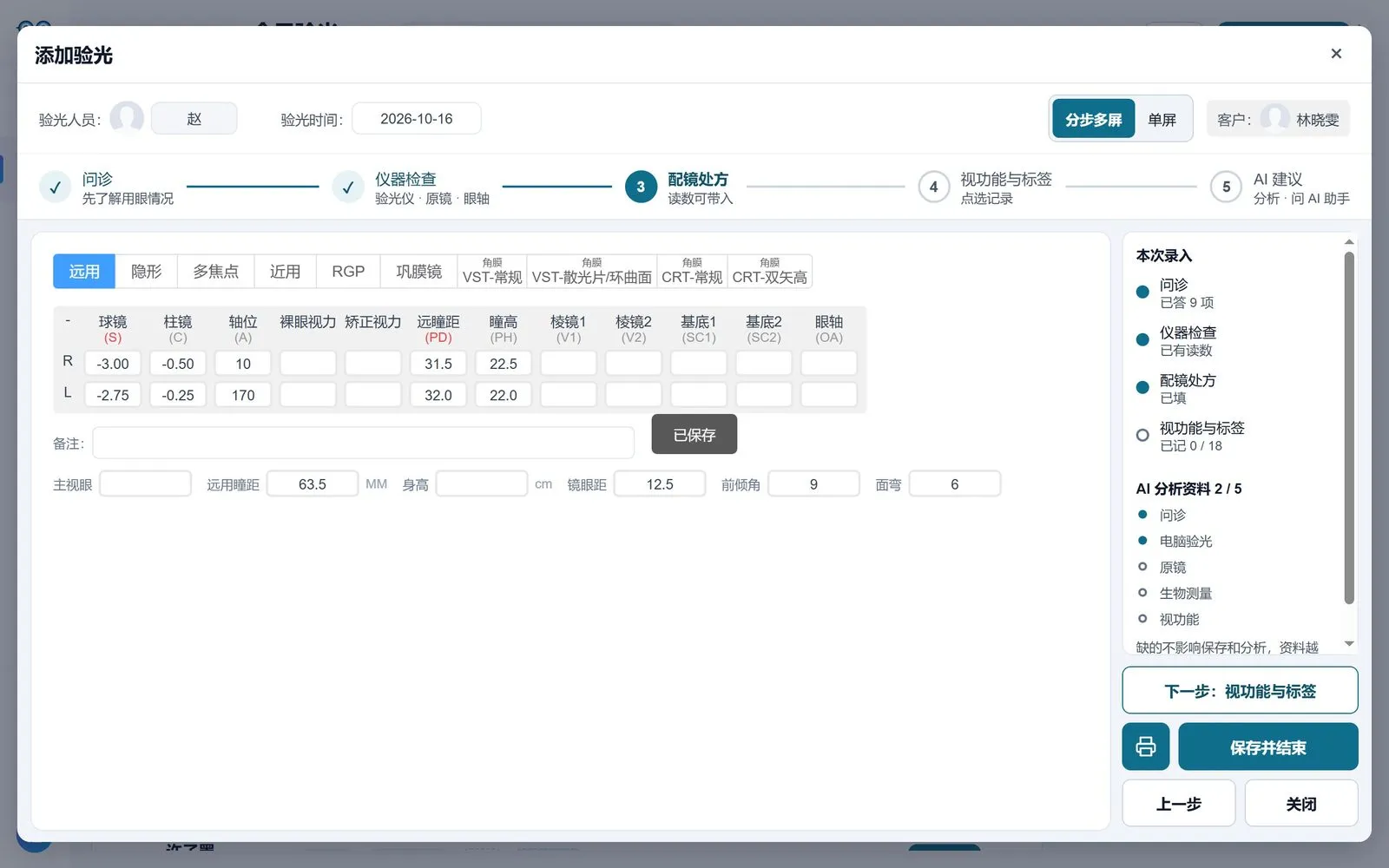
Task: Switch to 单屏 display mode
Action: 1162,119
